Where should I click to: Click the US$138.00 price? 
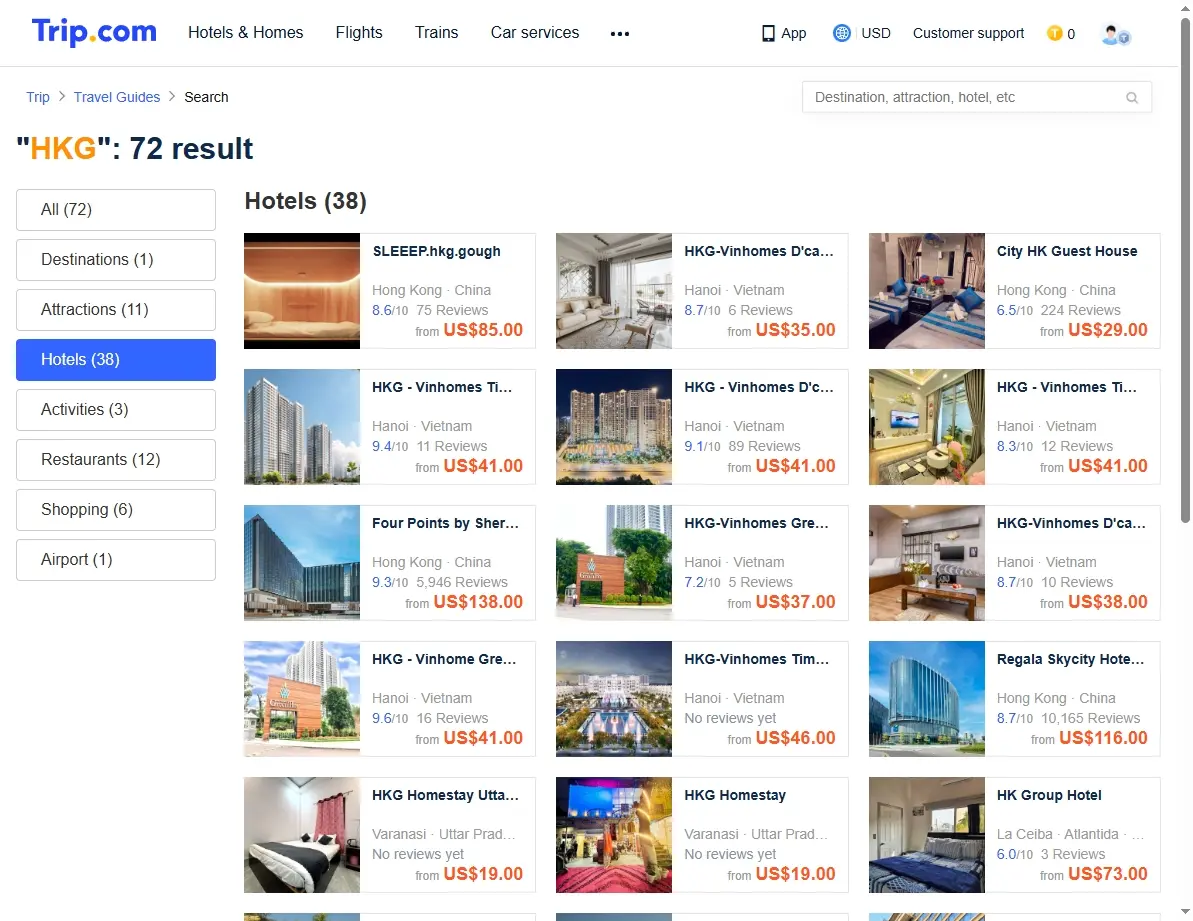pyautogui.click(x=478, y=602)
